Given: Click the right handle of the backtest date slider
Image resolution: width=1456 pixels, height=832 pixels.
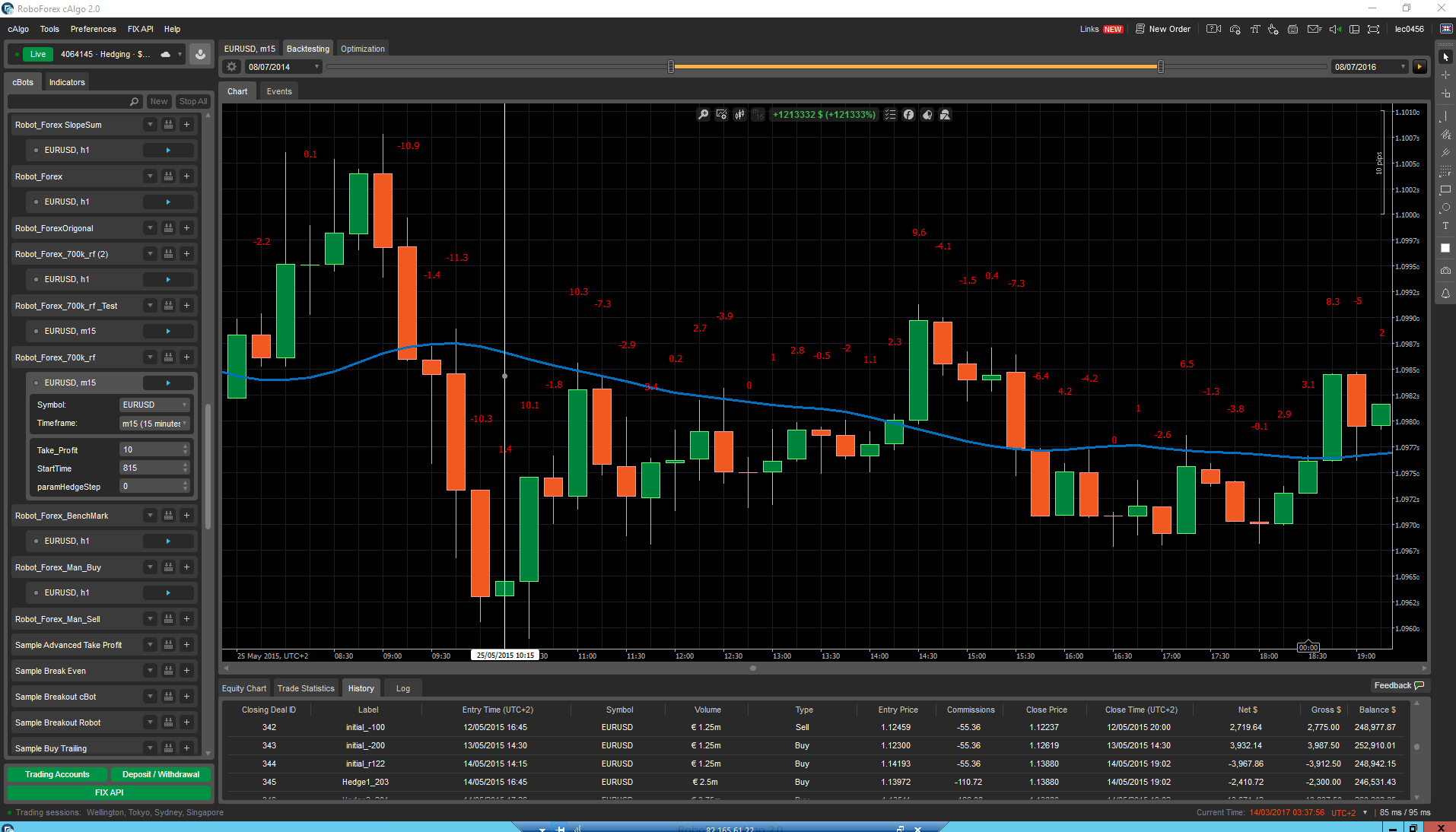Looking at the screenshot, I should point(1160,67).
